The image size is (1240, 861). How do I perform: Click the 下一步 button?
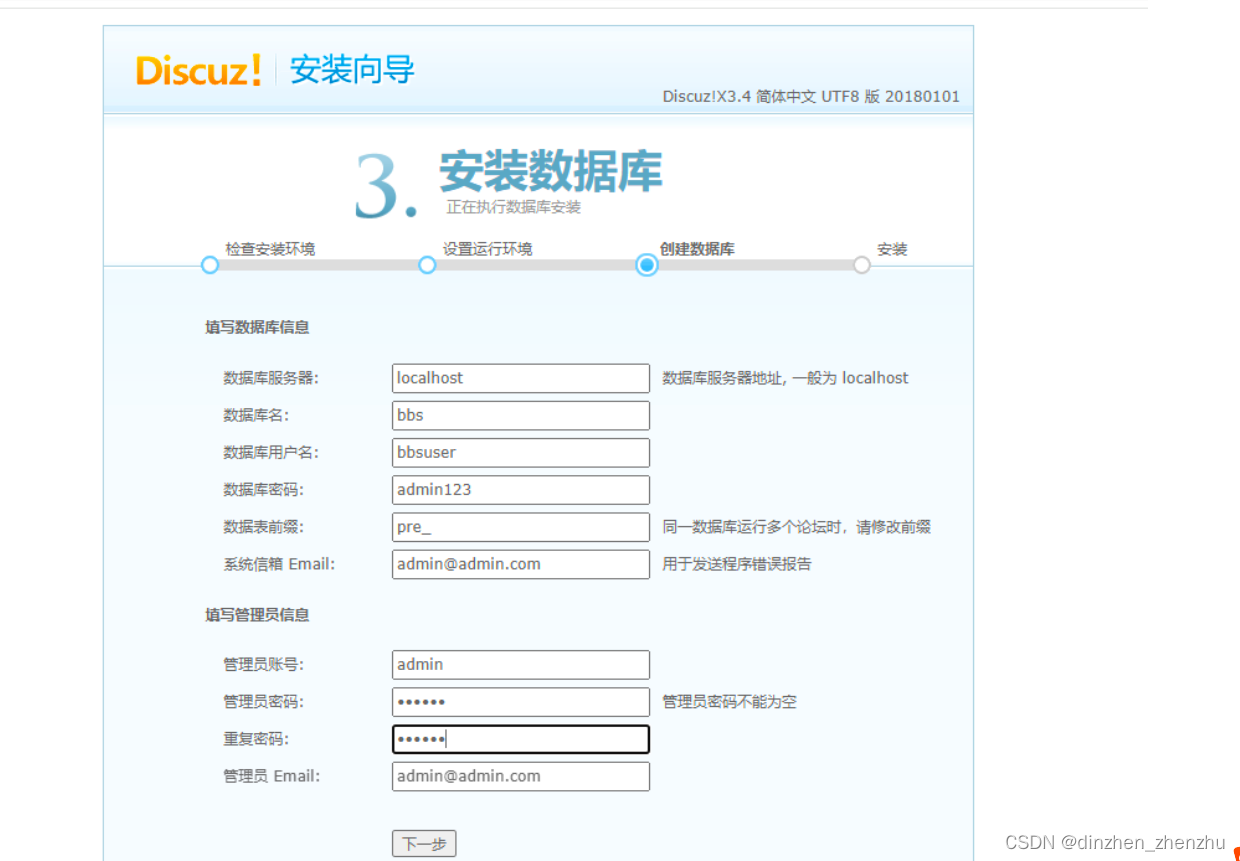(x=424, y=844)
